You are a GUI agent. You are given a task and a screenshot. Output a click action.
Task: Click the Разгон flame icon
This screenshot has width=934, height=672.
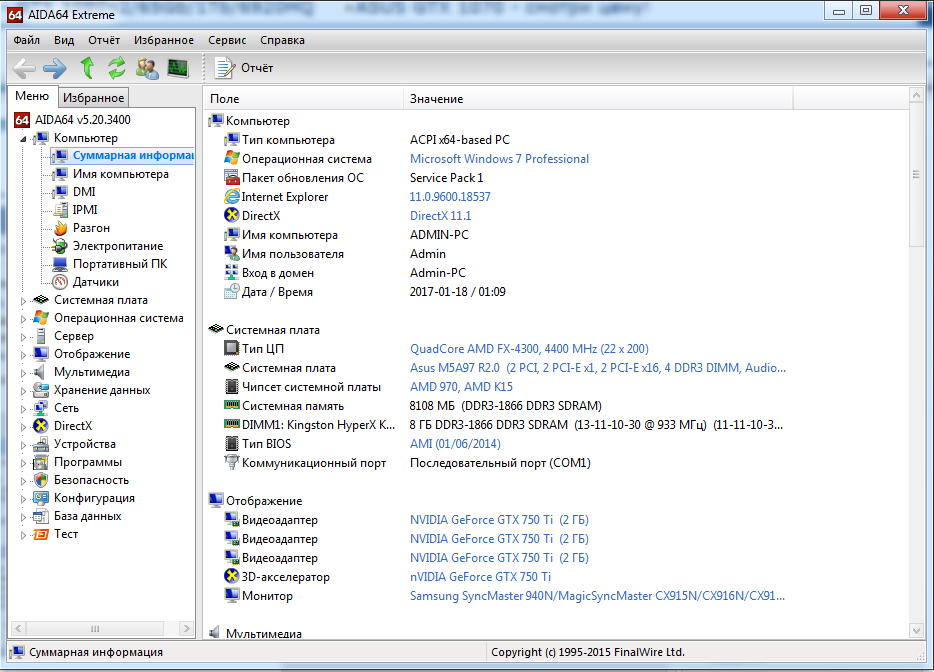pos(60,228)
